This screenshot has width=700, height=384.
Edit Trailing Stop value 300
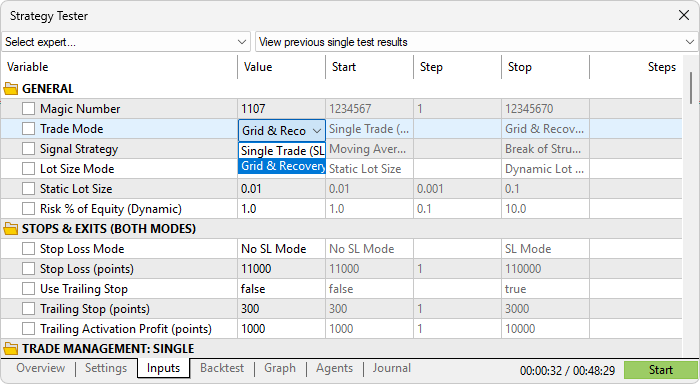coord(282,309)
